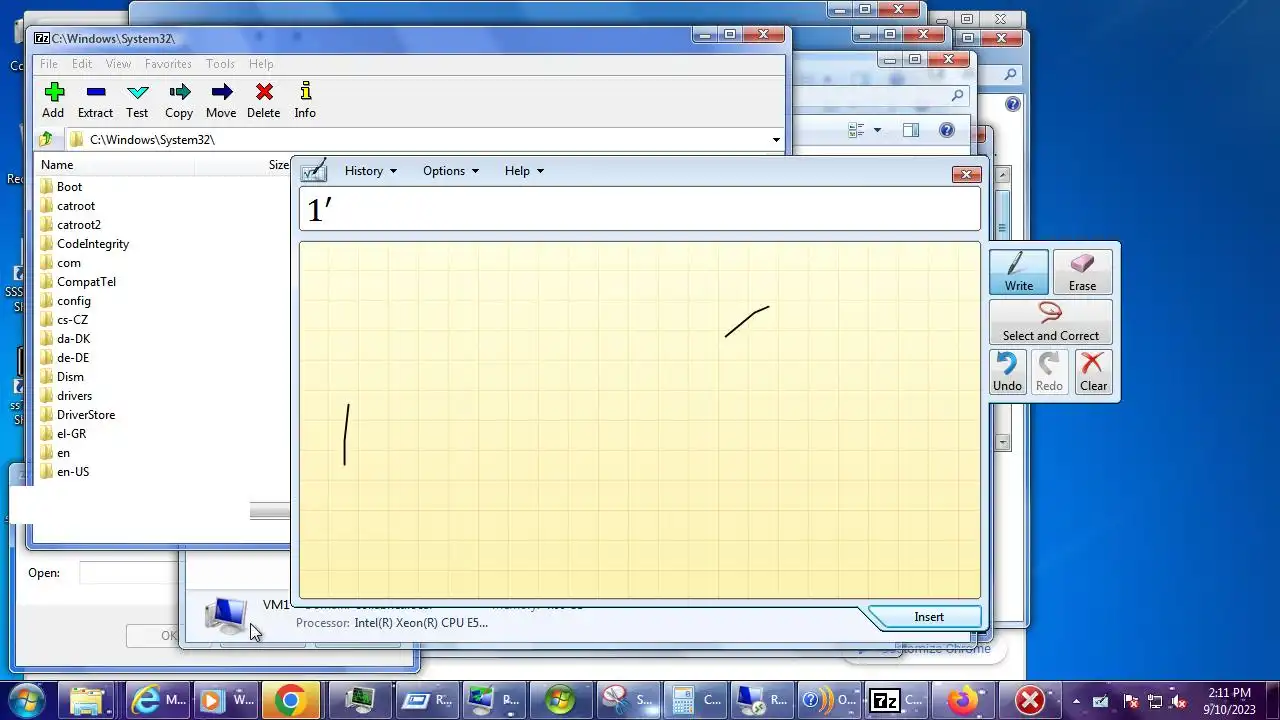
Task: Open the Options dropdown menu
Action: (450, 171)
